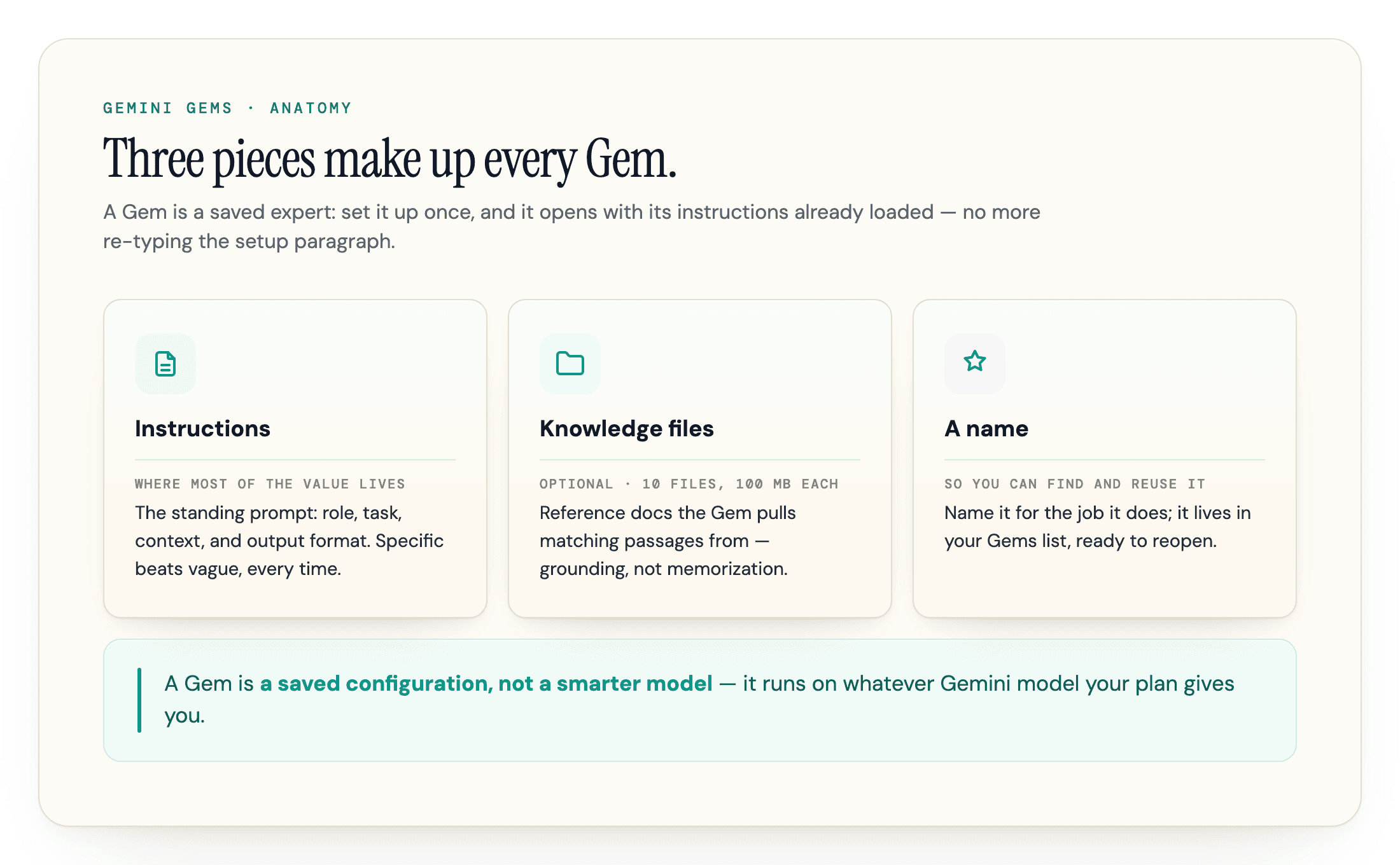Click the folder icon on Knowledge files card
Image resolution: width=1400 pixels, height=865 pixels.
[570, 364]
